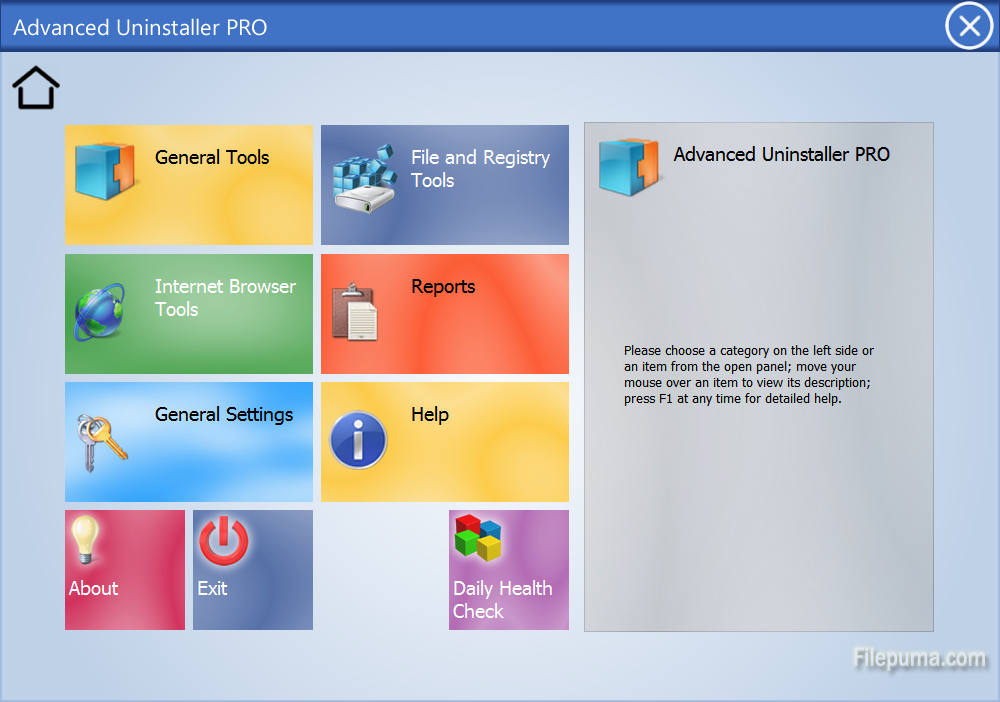Click the Reports clipboard icon
1000x702 pixels.
tap(355, 312)
